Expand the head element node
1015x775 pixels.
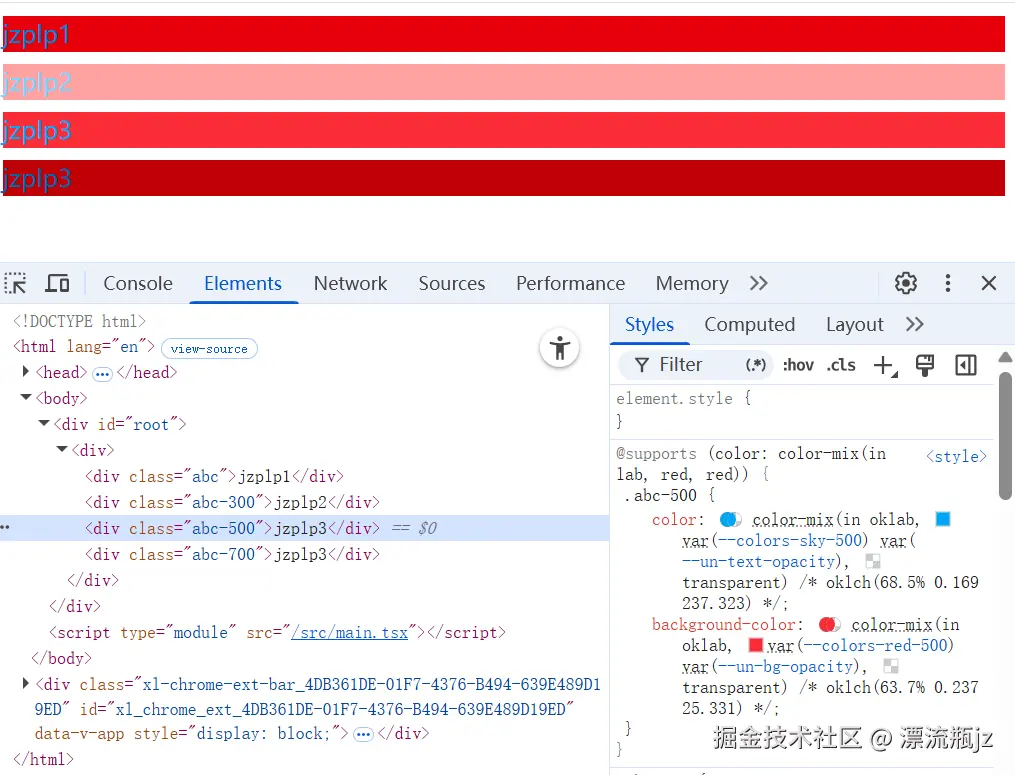[25, 372]
